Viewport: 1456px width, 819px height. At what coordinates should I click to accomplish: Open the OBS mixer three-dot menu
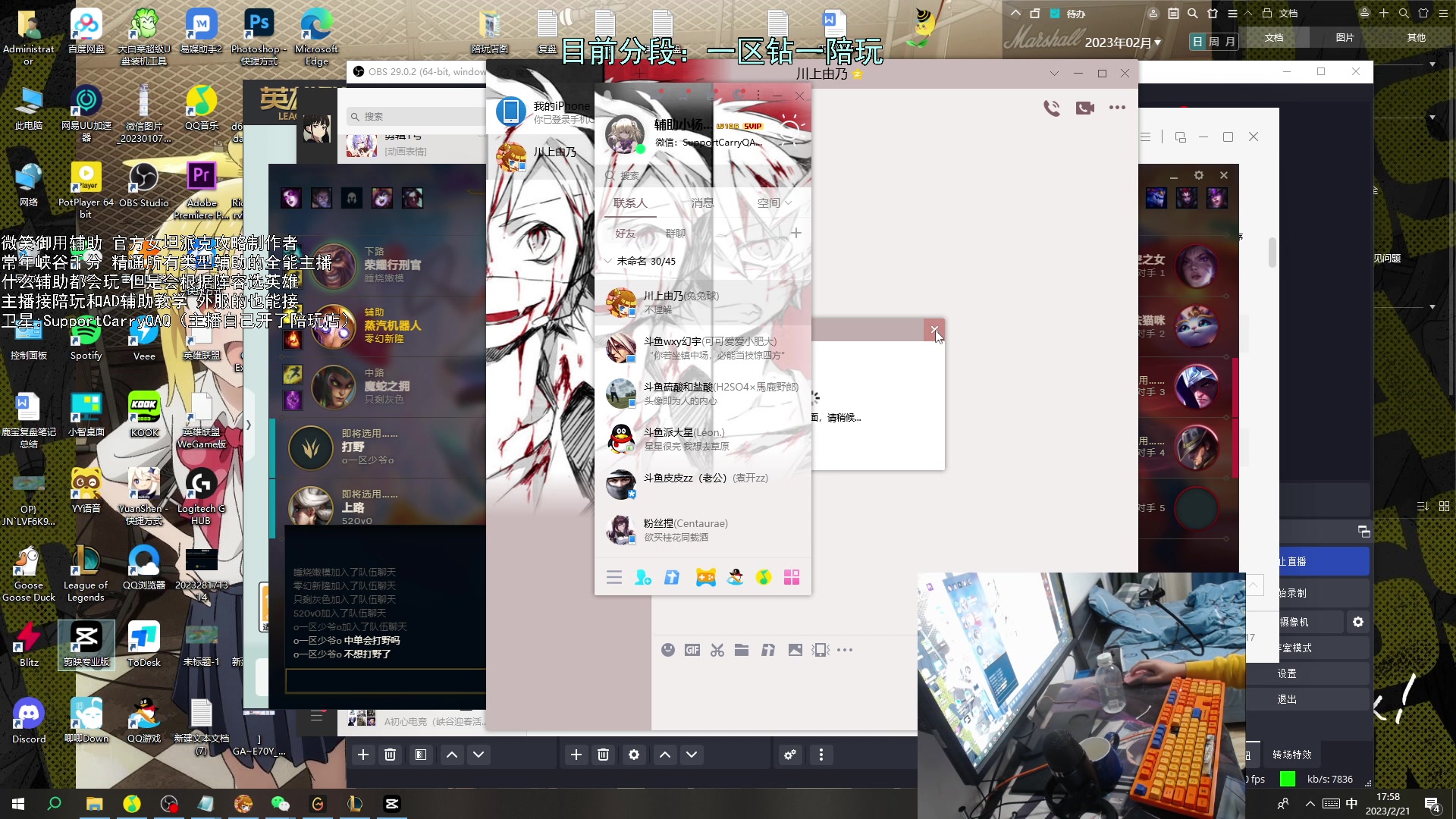821,755
